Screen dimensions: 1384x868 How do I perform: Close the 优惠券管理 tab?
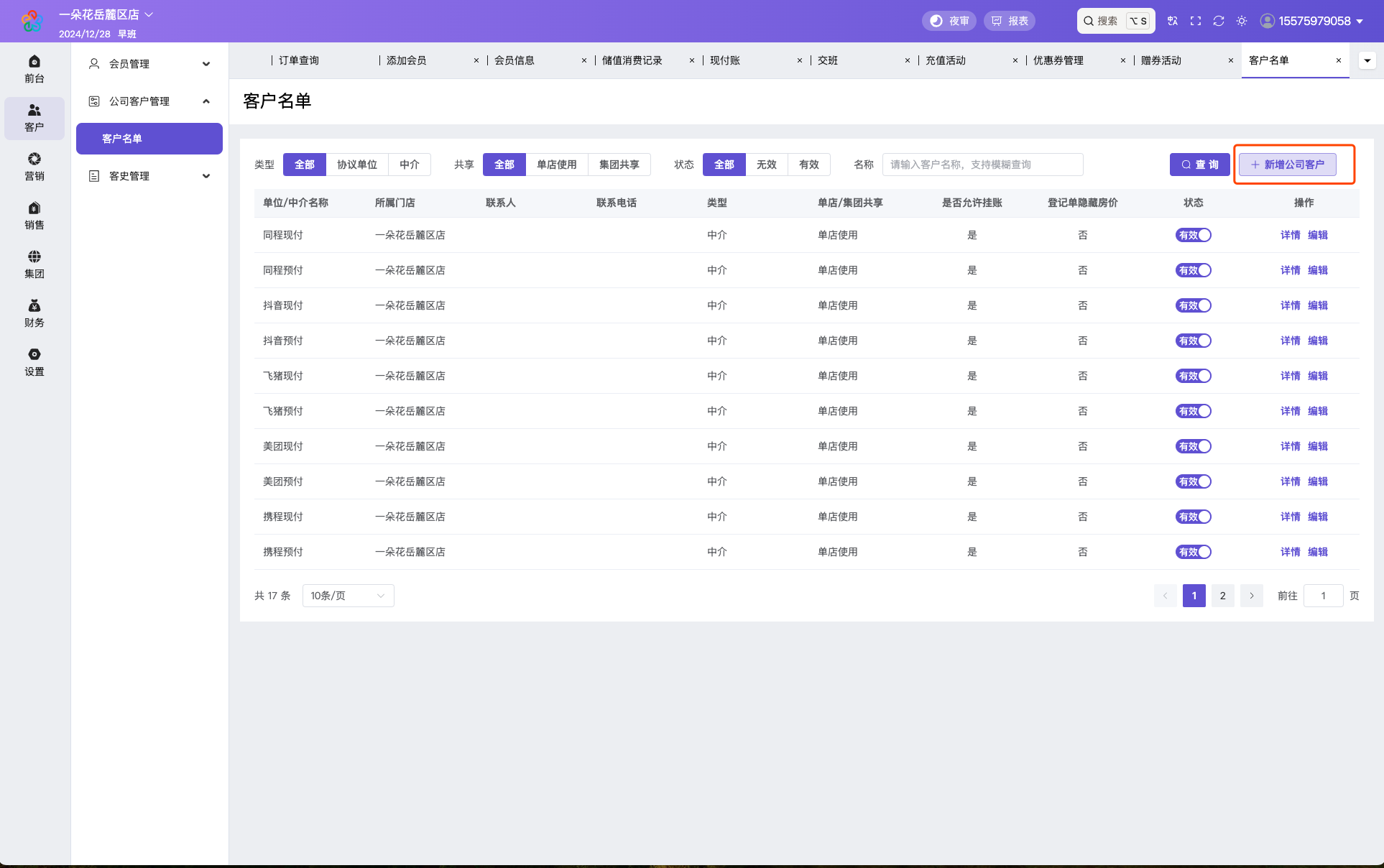tap(1123, 60)
